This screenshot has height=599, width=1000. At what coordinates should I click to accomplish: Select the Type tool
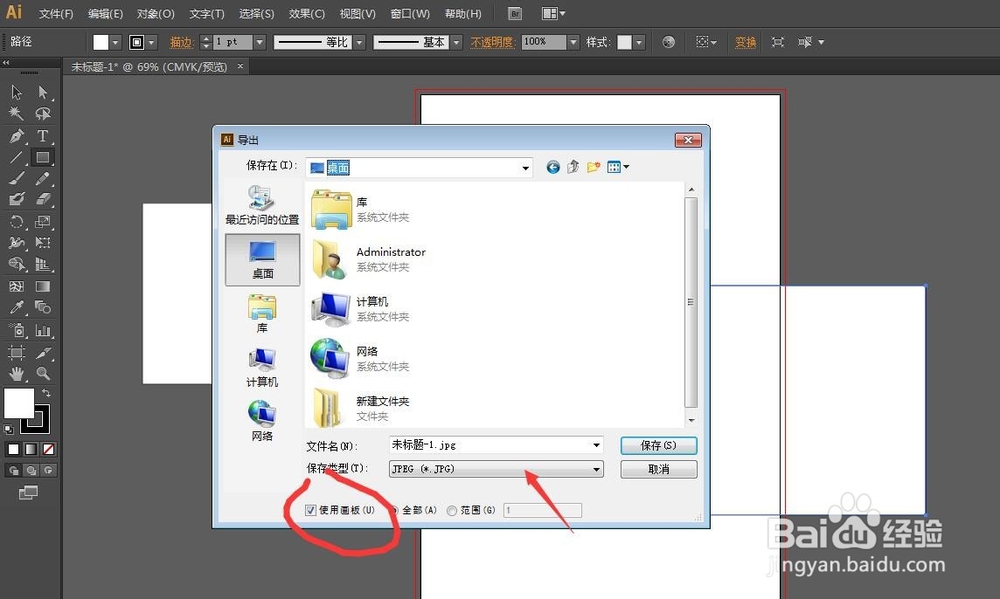point(43,136)
